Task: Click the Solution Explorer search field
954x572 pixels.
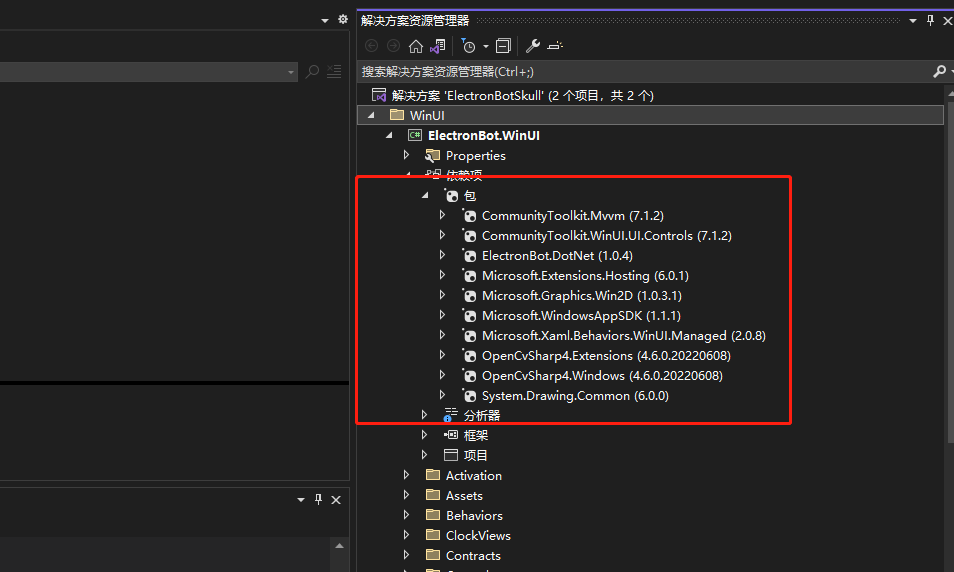Action: tap(645, 72)
